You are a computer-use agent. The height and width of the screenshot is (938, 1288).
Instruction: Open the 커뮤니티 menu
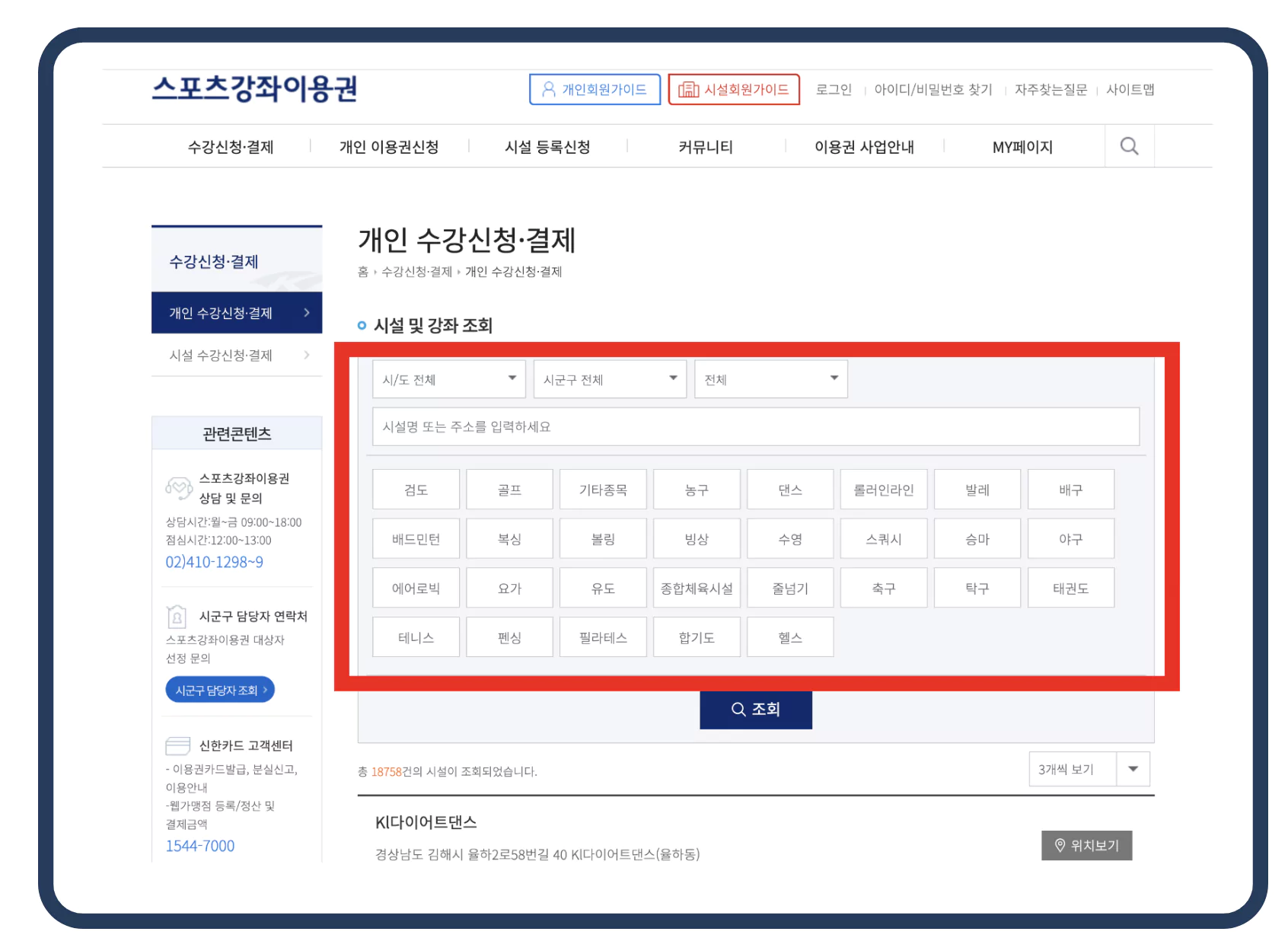pyautogui.click(x=706, y=147)
